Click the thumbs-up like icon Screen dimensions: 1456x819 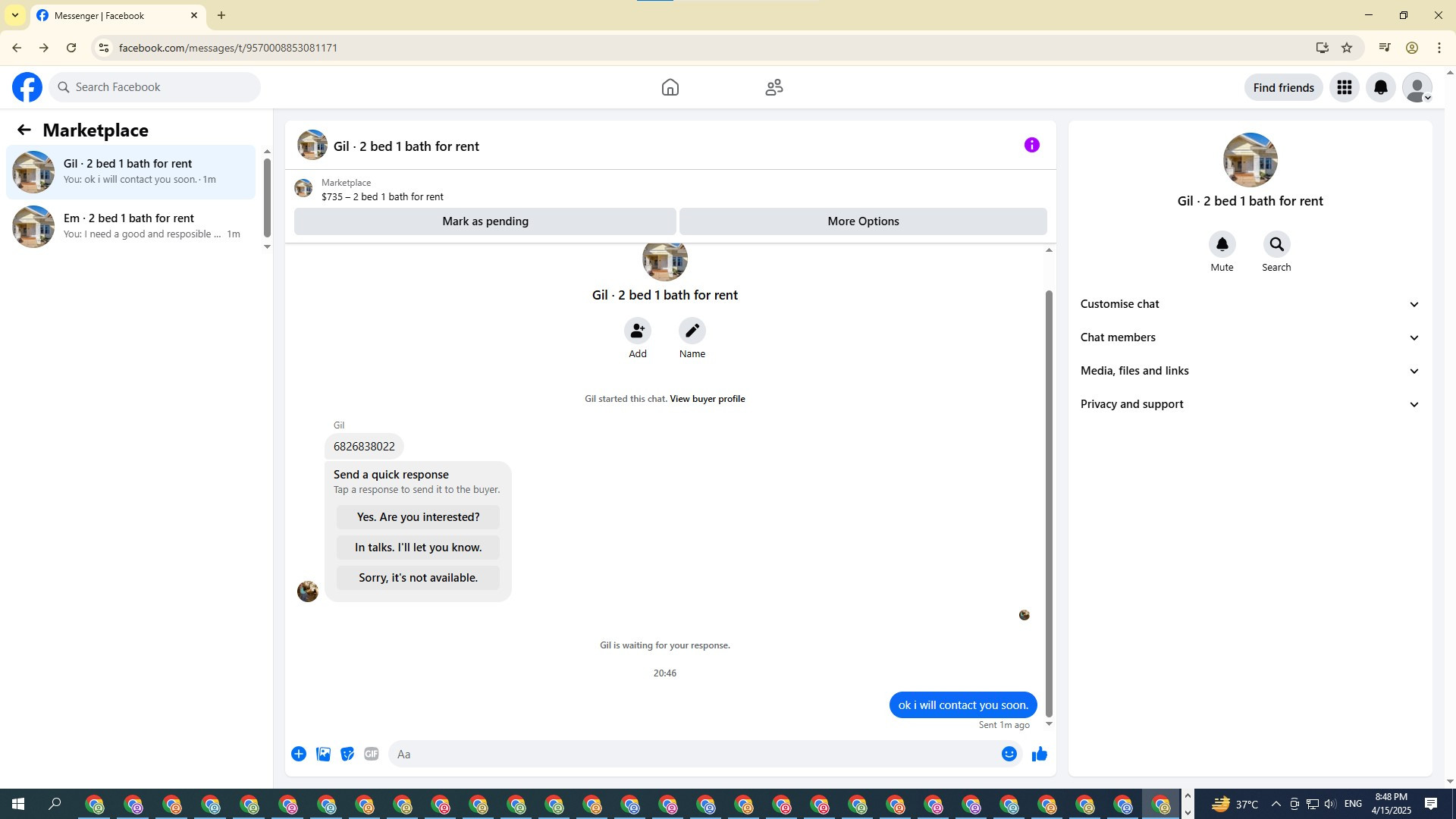[x=1040, y=754]
